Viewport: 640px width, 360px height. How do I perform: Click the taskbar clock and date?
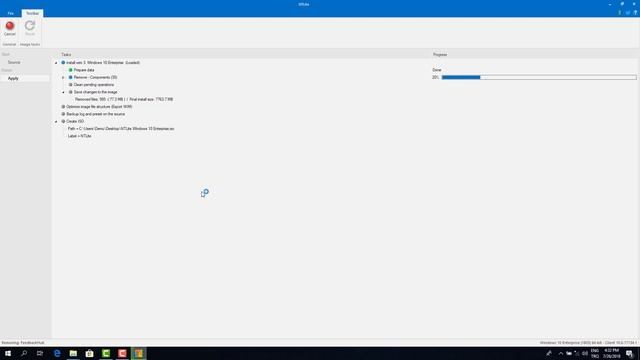[x=611, y=353]
